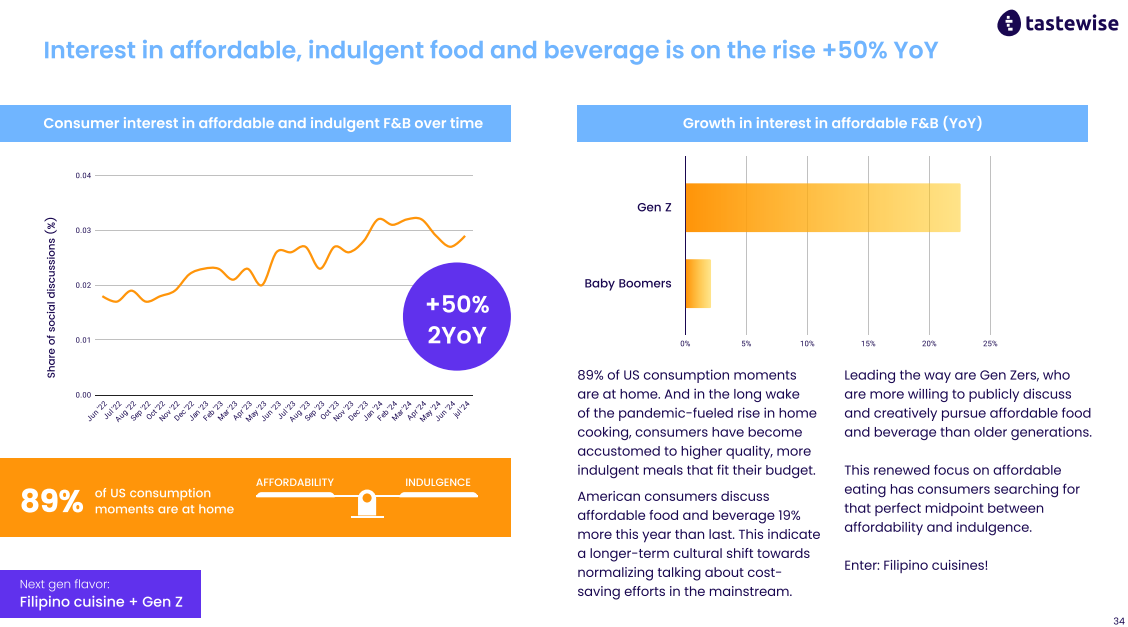Image resolution: width=1128 pixels, height=627 pixels.
Task: Select the +50% 2YoY purple circle
Action: pyautogui.click(x=457, y=317)
